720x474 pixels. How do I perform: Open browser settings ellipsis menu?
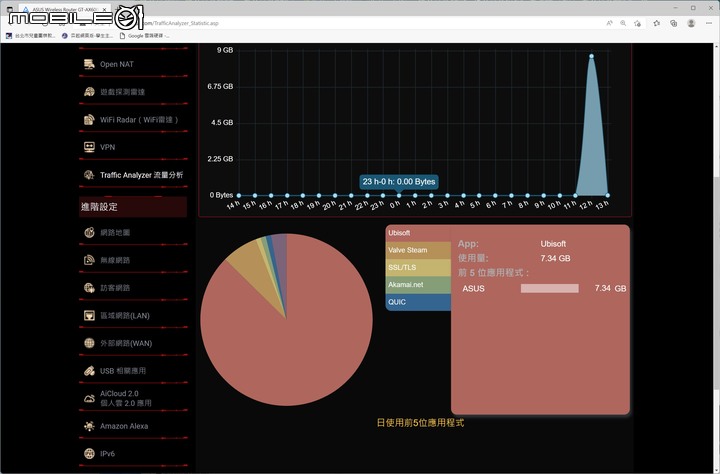click(709, 23)
